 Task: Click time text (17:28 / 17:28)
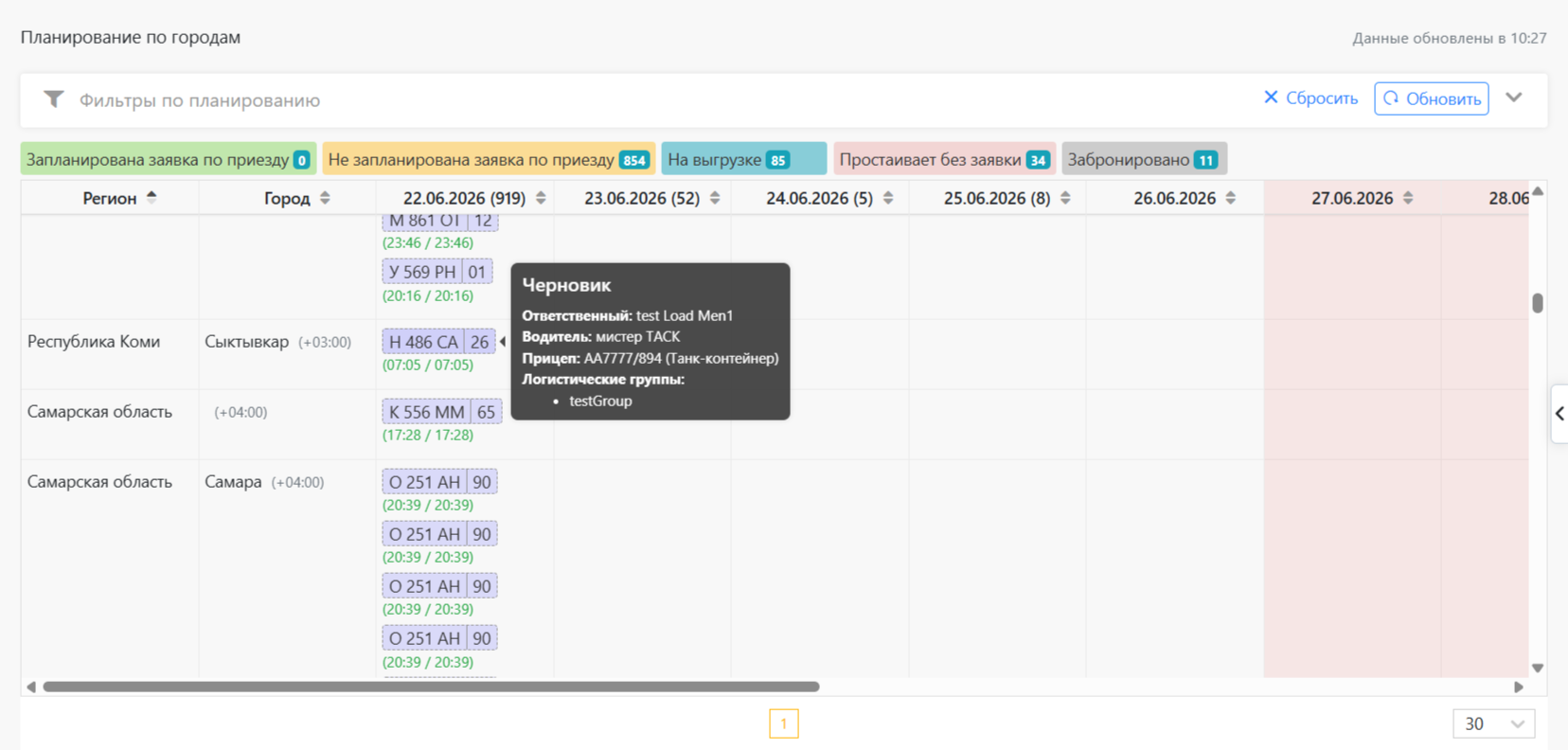pyautogui.click(x=428, y=435)
